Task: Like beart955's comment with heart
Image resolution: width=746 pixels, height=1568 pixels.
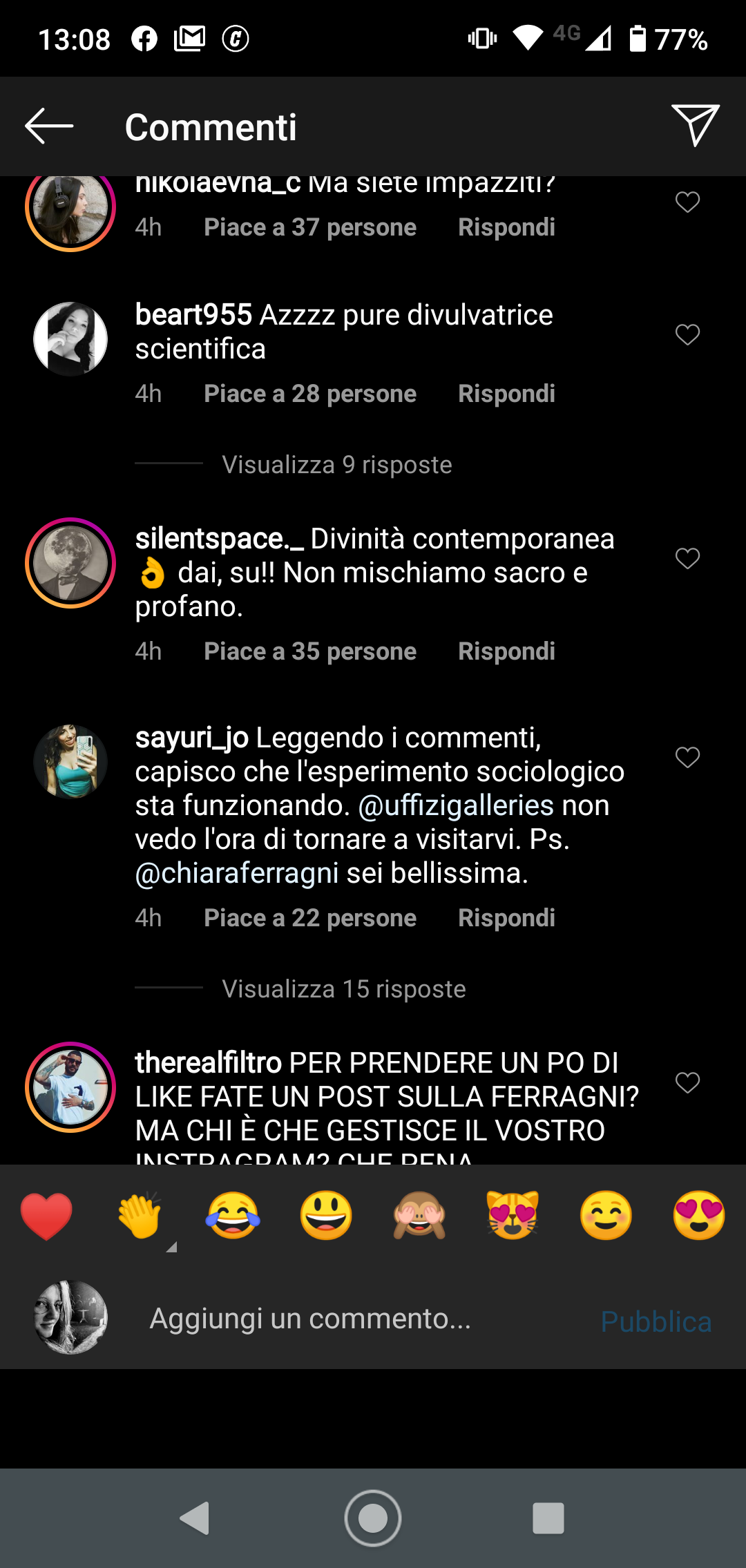Action: (x=687, y=335)
